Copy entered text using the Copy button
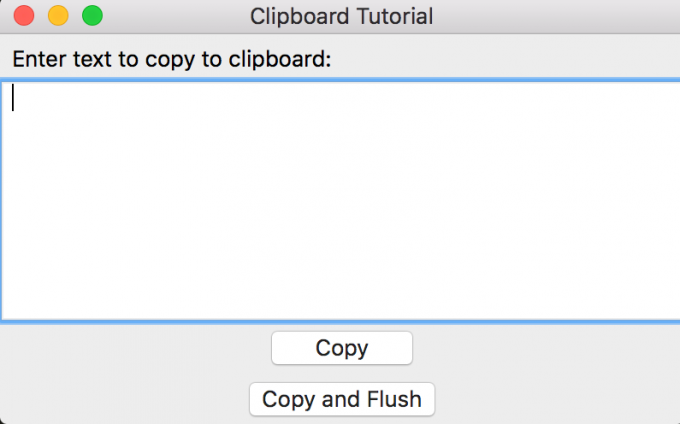The height and width of the screenshot is (424, 680). [x=341, y=348]
